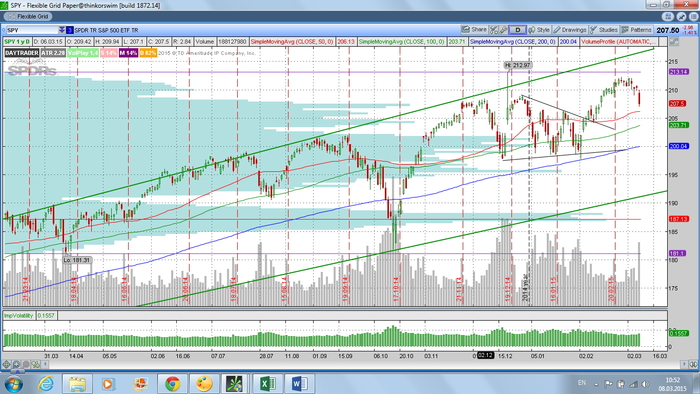Open the top-right menu list icon
Viewport: 700px width, 394px height.
(x=693, y=17)
